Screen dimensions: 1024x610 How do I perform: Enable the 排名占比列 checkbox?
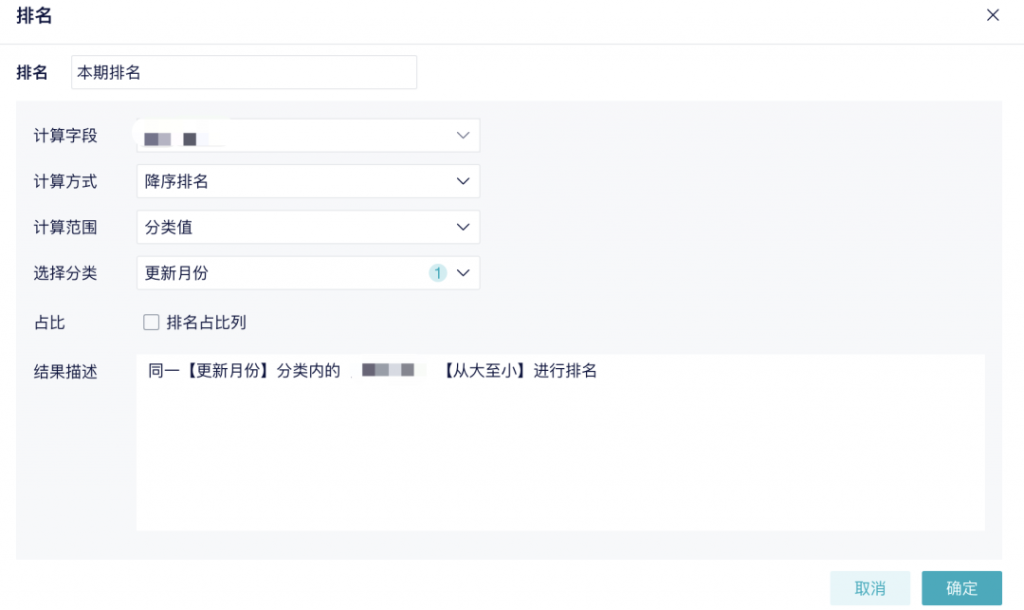[x=151, y=322]
